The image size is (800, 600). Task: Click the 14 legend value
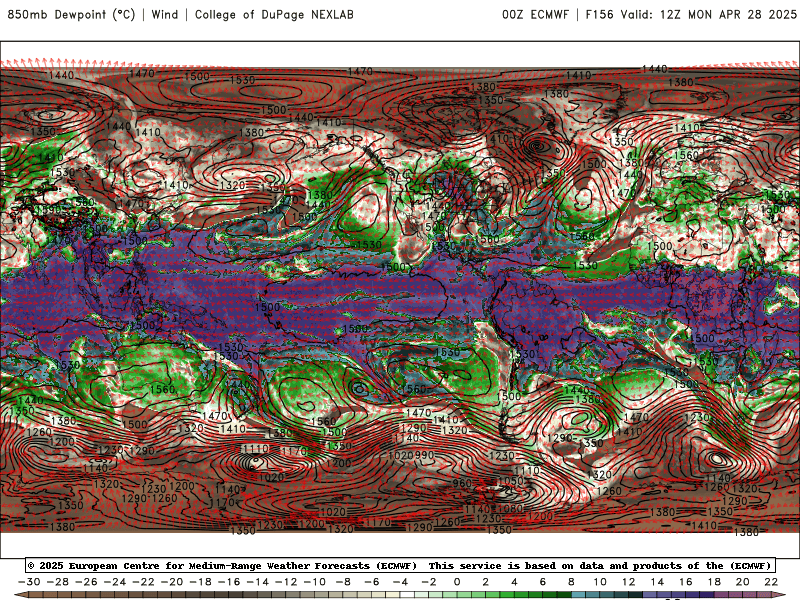pyautogui.click(x=657, y=582)
